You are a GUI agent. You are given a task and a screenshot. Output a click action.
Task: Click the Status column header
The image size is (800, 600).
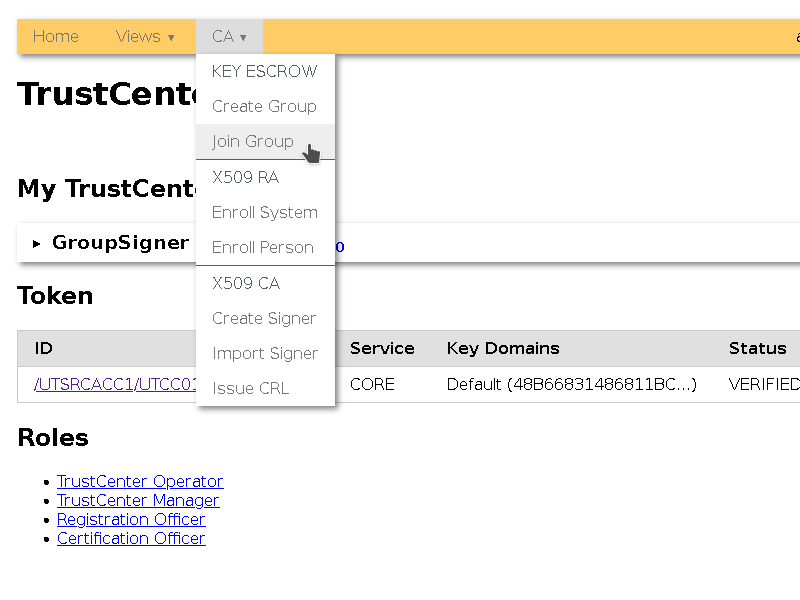757,348
